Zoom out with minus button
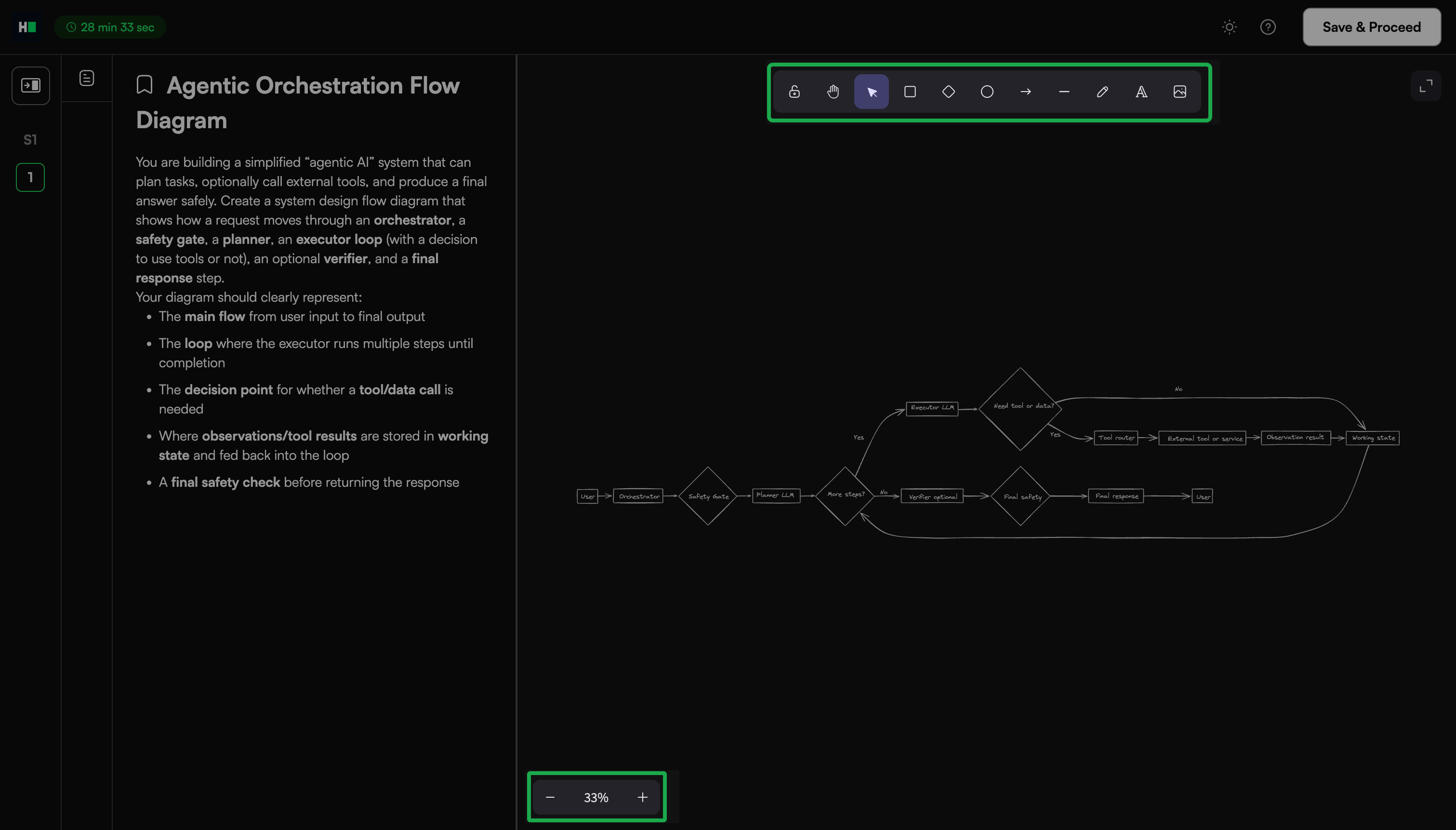Image resolution: width=1456 pixels, height=830 pixels. (550, 797)
